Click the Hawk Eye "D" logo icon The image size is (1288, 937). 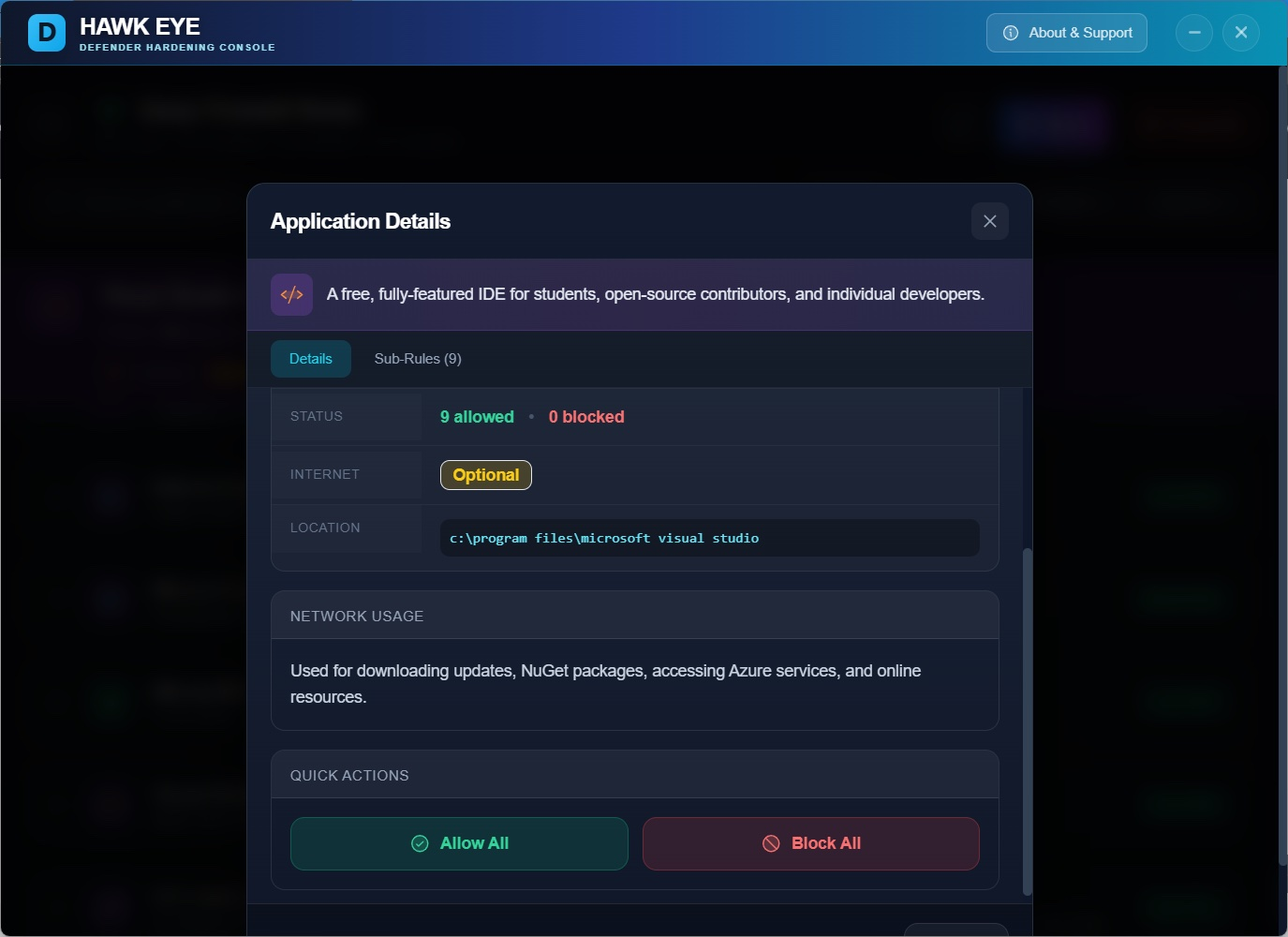46,32
